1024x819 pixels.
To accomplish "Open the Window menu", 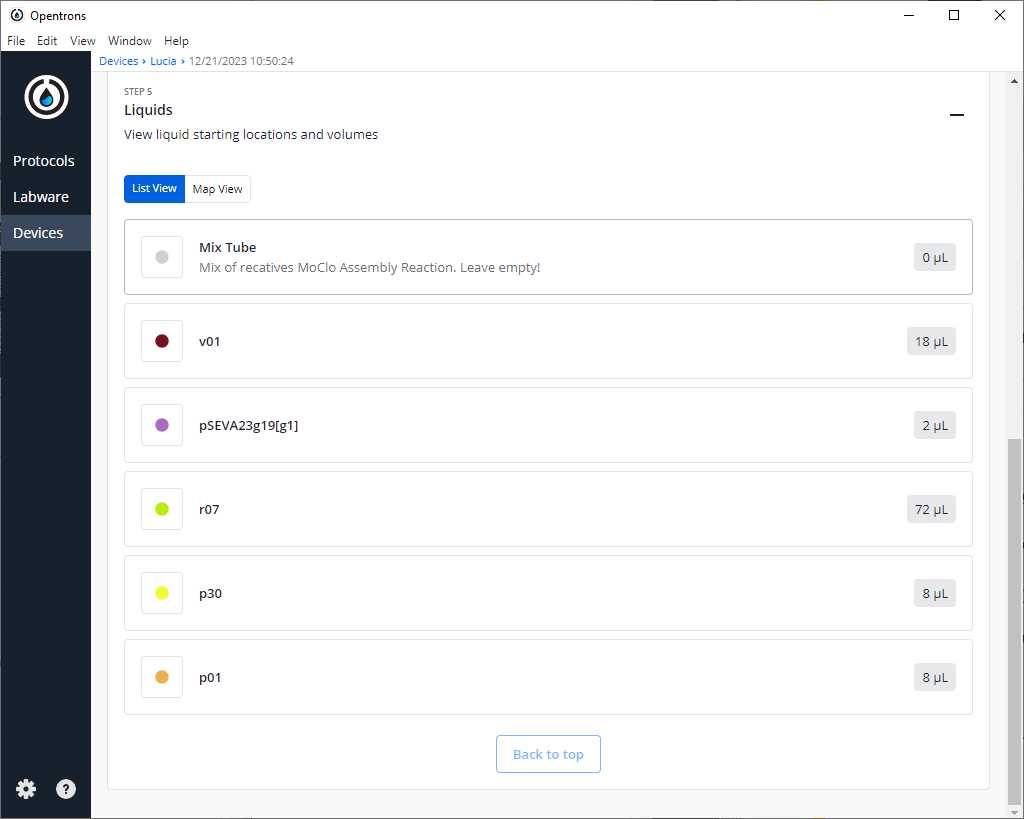I will [130, 41].
